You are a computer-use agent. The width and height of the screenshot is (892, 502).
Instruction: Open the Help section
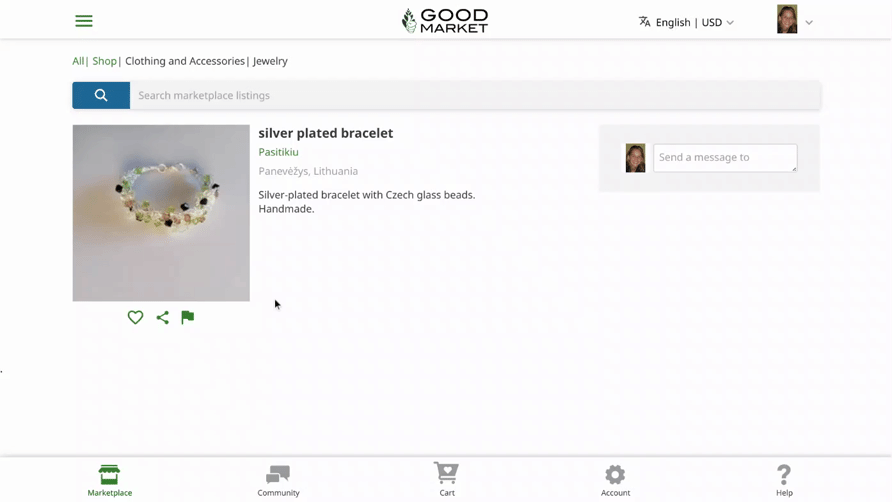(x=784, y=481)
